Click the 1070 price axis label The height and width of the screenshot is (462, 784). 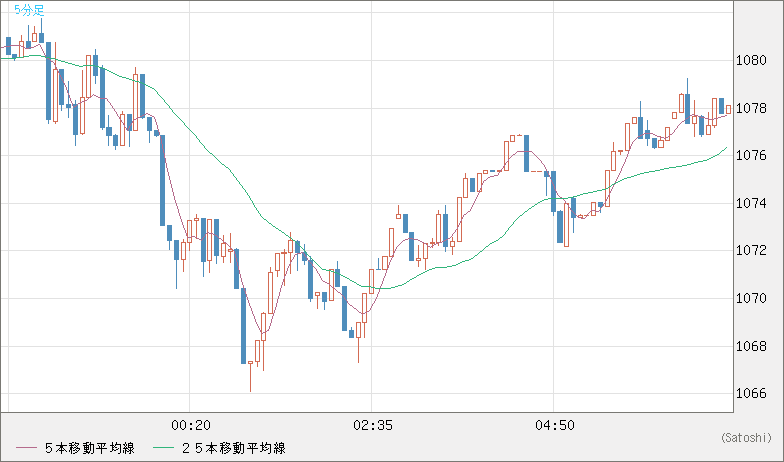pos(752,298)
